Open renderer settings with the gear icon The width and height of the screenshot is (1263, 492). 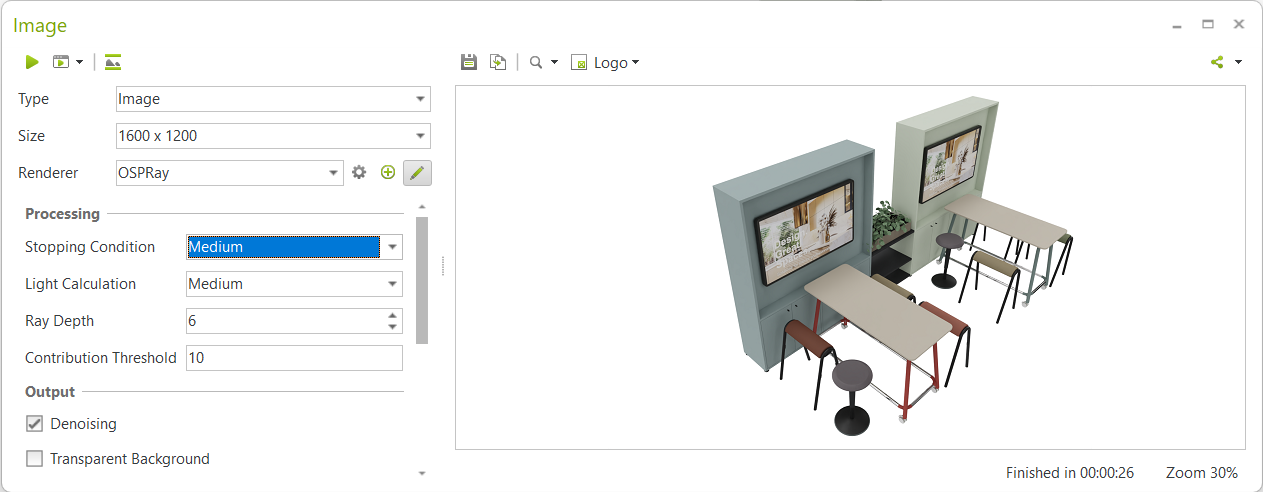360,173
